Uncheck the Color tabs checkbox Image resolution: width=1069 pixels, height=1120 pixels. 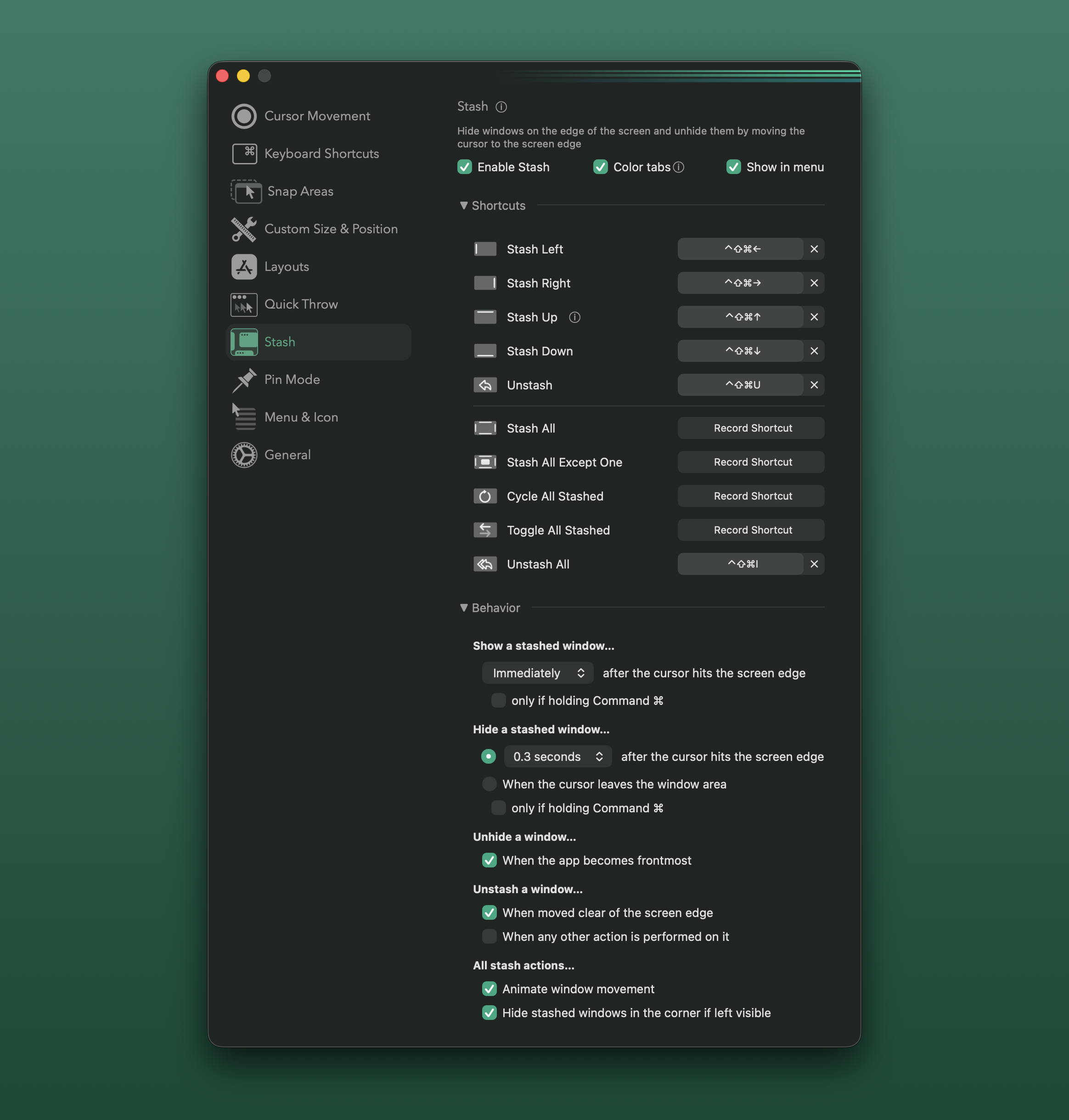600,167
